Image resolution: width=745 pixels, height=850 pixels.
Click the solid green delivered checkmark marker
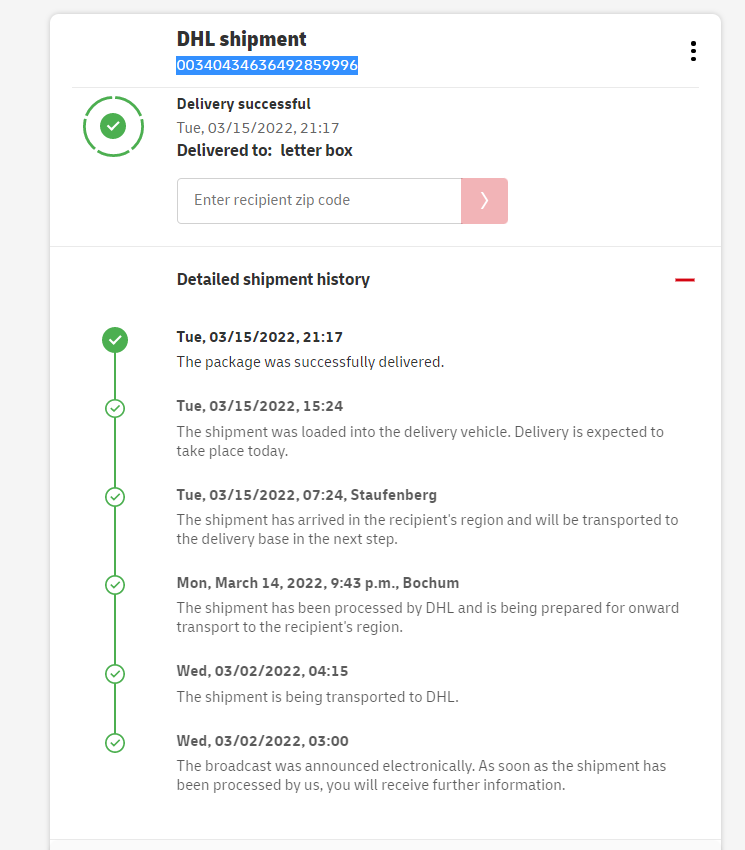(115, 340)
